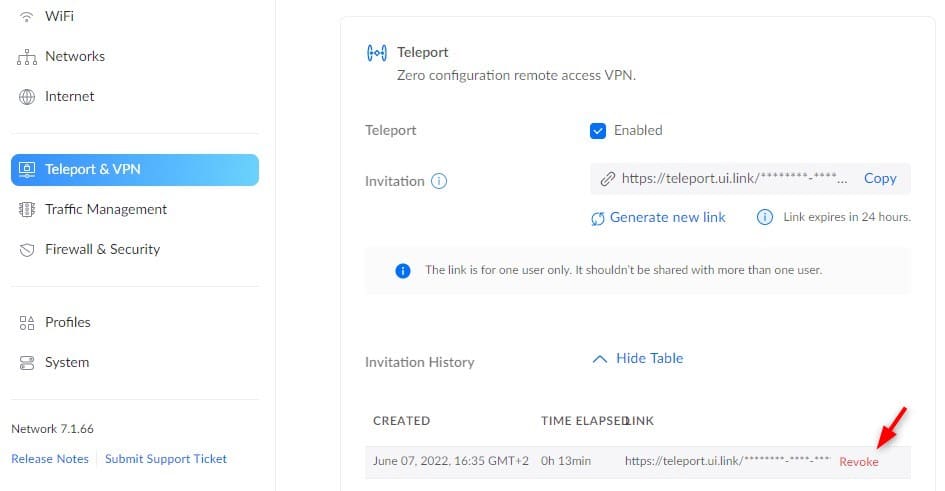The width and height of the screenshot is (945, 491).
Task: Click the Profiles grid icon
Action: (27, 323)
